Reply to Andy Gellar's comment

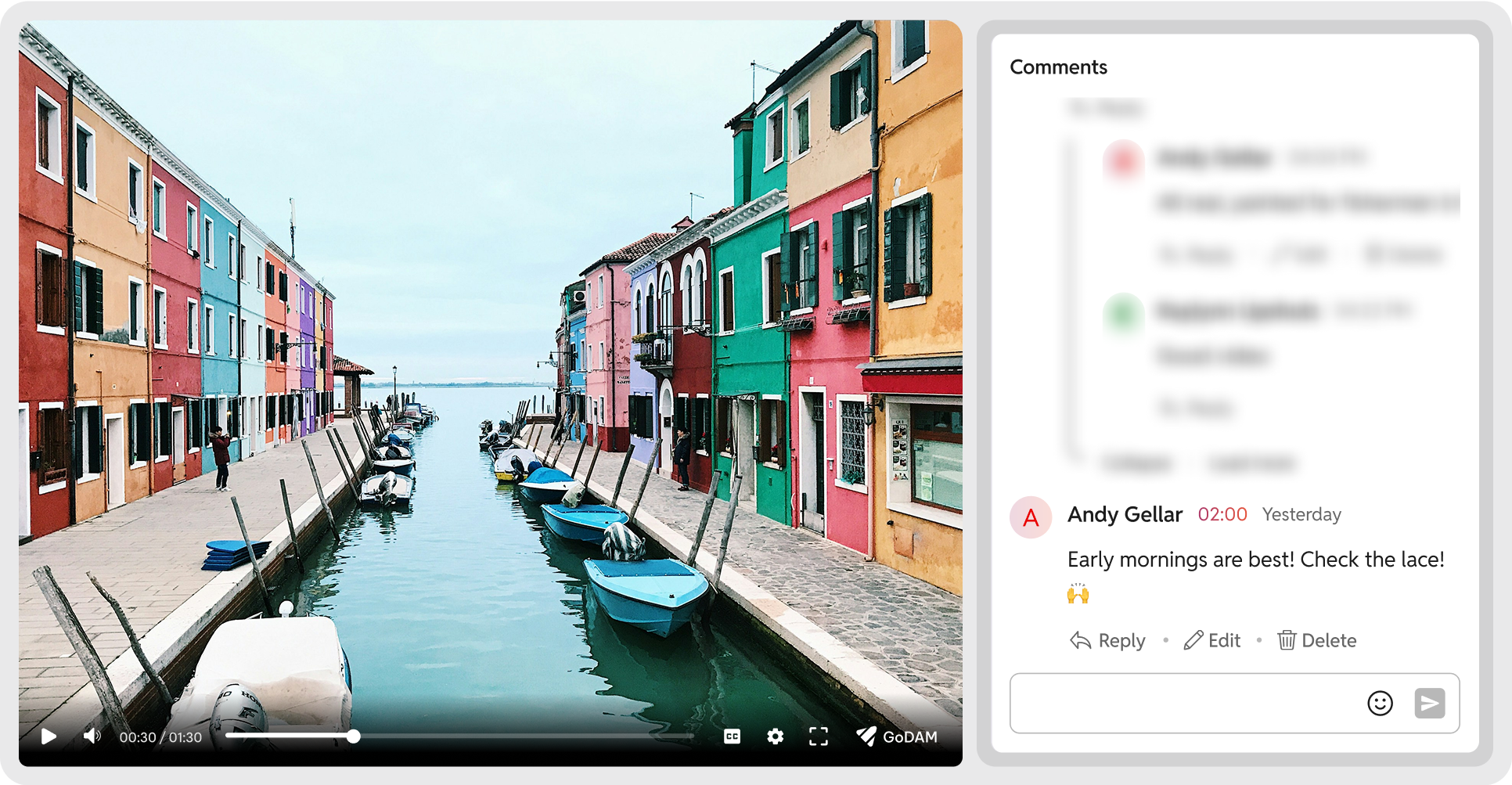(1107, 640)
